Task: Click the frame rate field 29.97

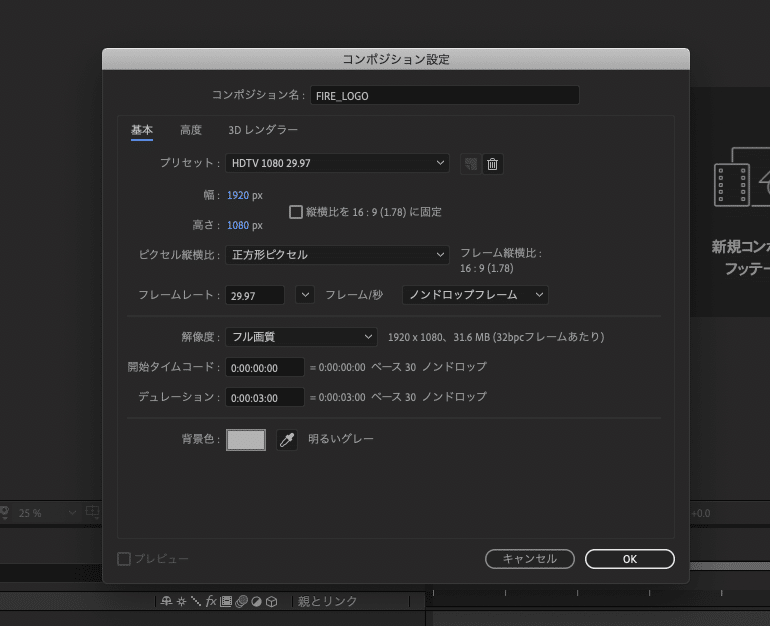Action: [255, 296]
